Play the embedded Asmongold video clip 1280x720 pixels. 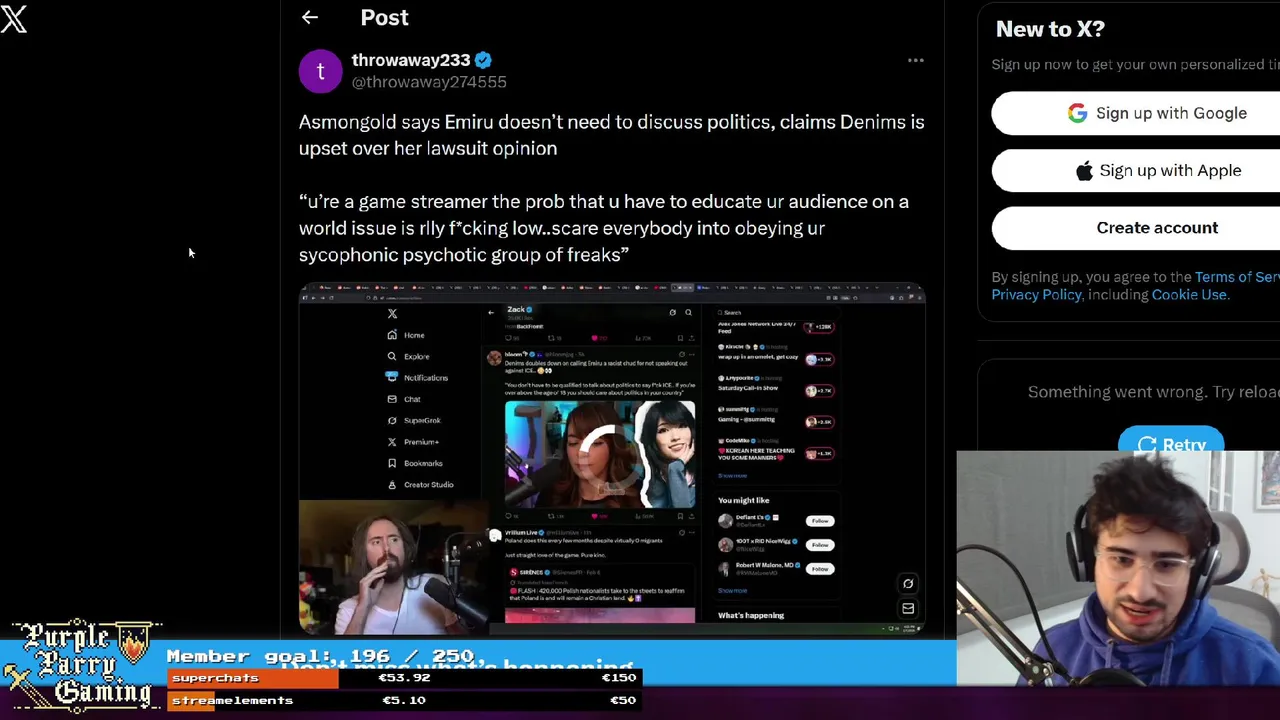612,459
